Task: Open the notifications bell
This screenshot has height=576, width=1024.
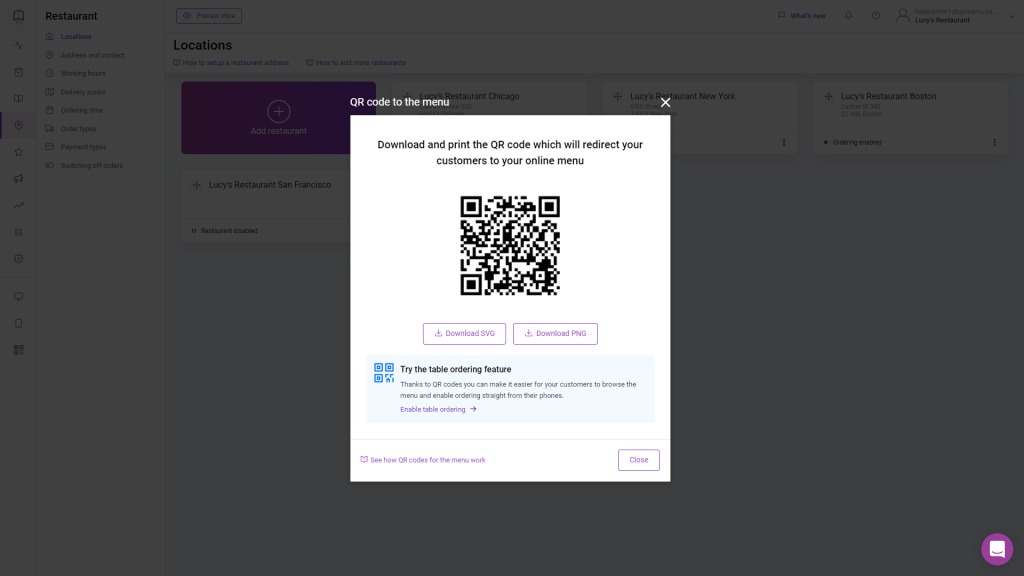Action: pyautogui.click(x=848, y=16)
